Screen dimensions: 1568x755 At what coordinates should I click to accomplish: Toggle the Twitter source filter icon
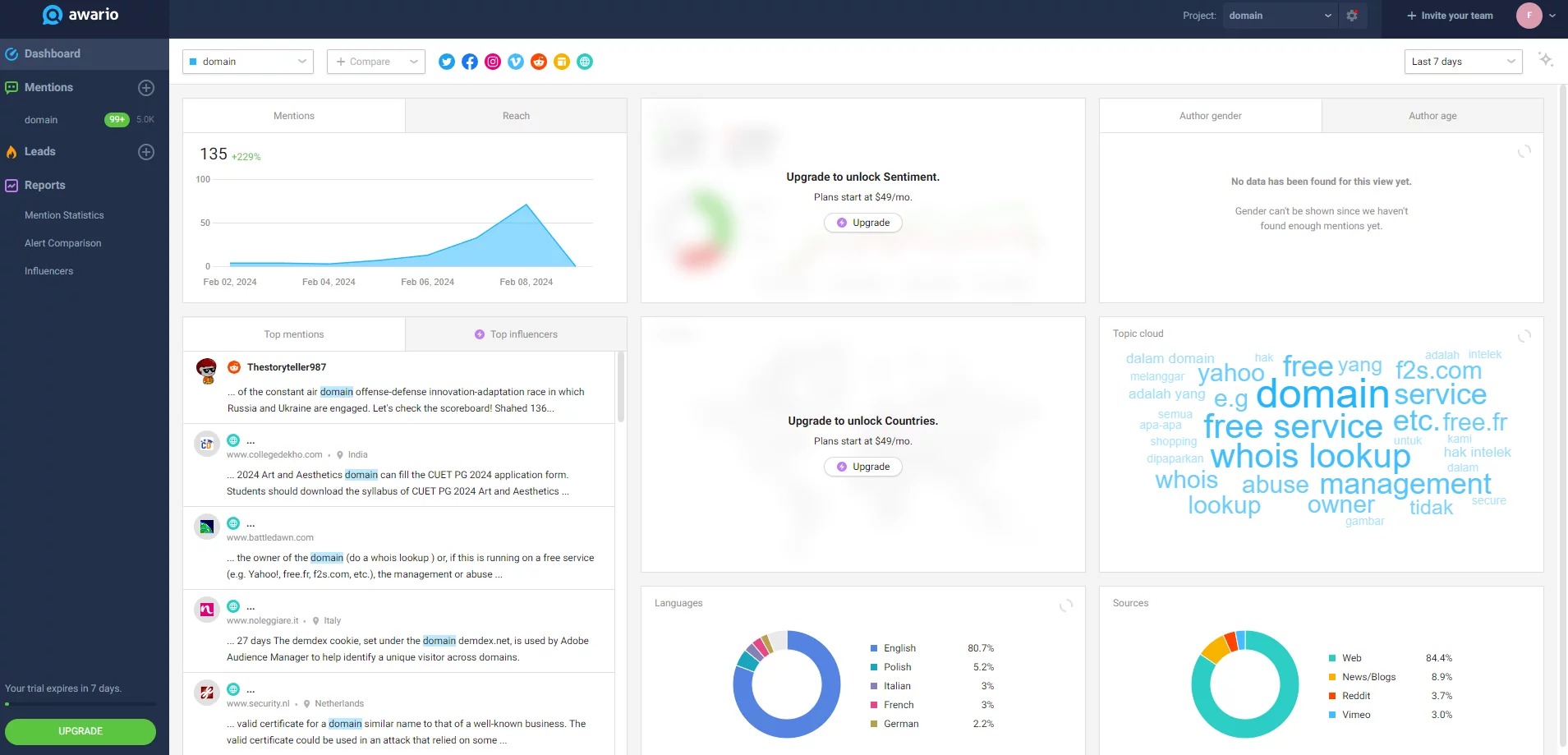(447, 62)
